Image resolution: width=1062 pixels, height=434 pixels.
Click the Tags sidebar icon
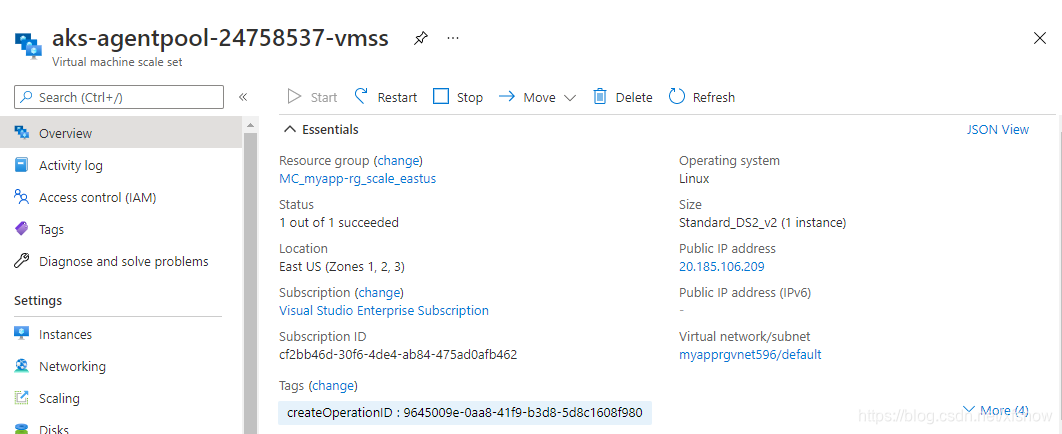22,229
